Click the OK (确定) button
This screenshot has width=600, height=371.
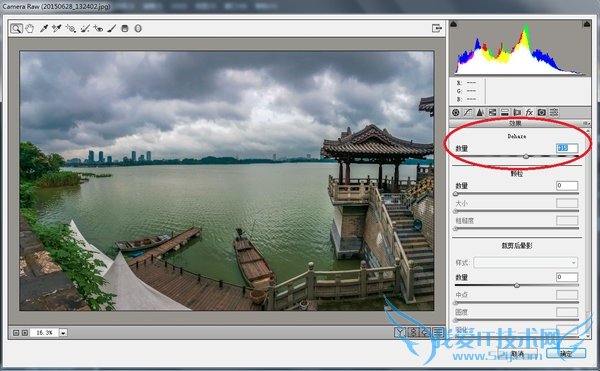[x=566, y=353]
